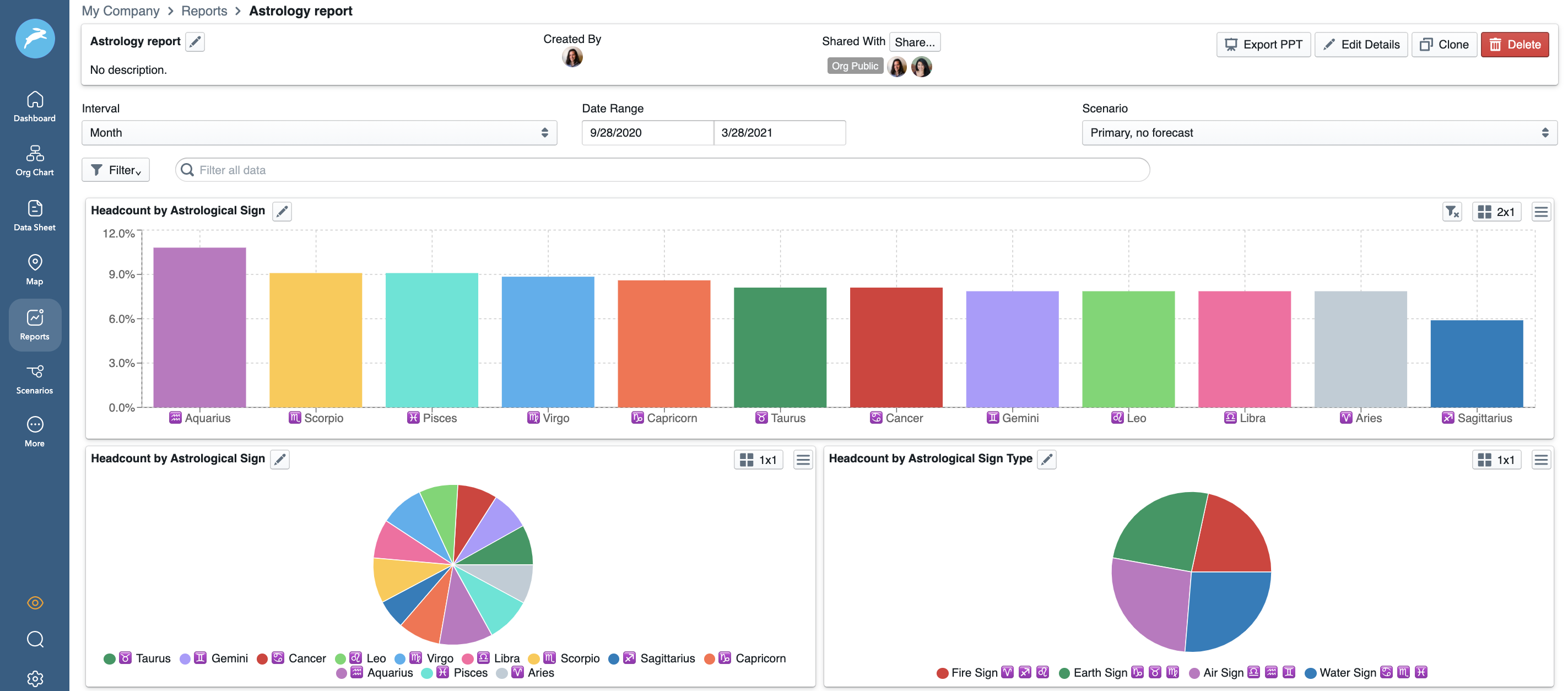1568x691 pixels.
Task: Click the More sidebar toggle
Action: coord(35,430)
